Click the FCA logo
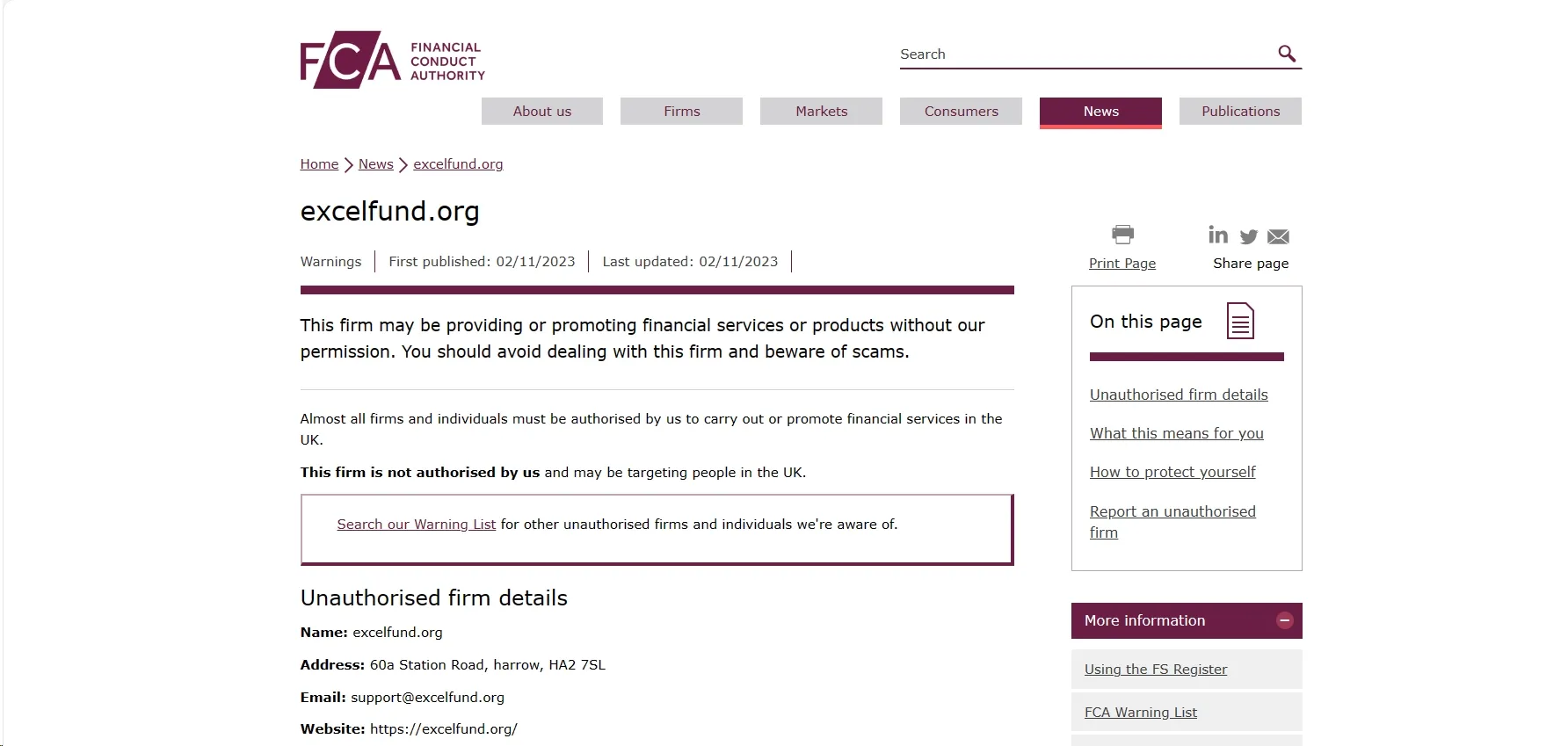This screenshot has height=746, width=1568. pyautogui.click(x=392, y=60)
